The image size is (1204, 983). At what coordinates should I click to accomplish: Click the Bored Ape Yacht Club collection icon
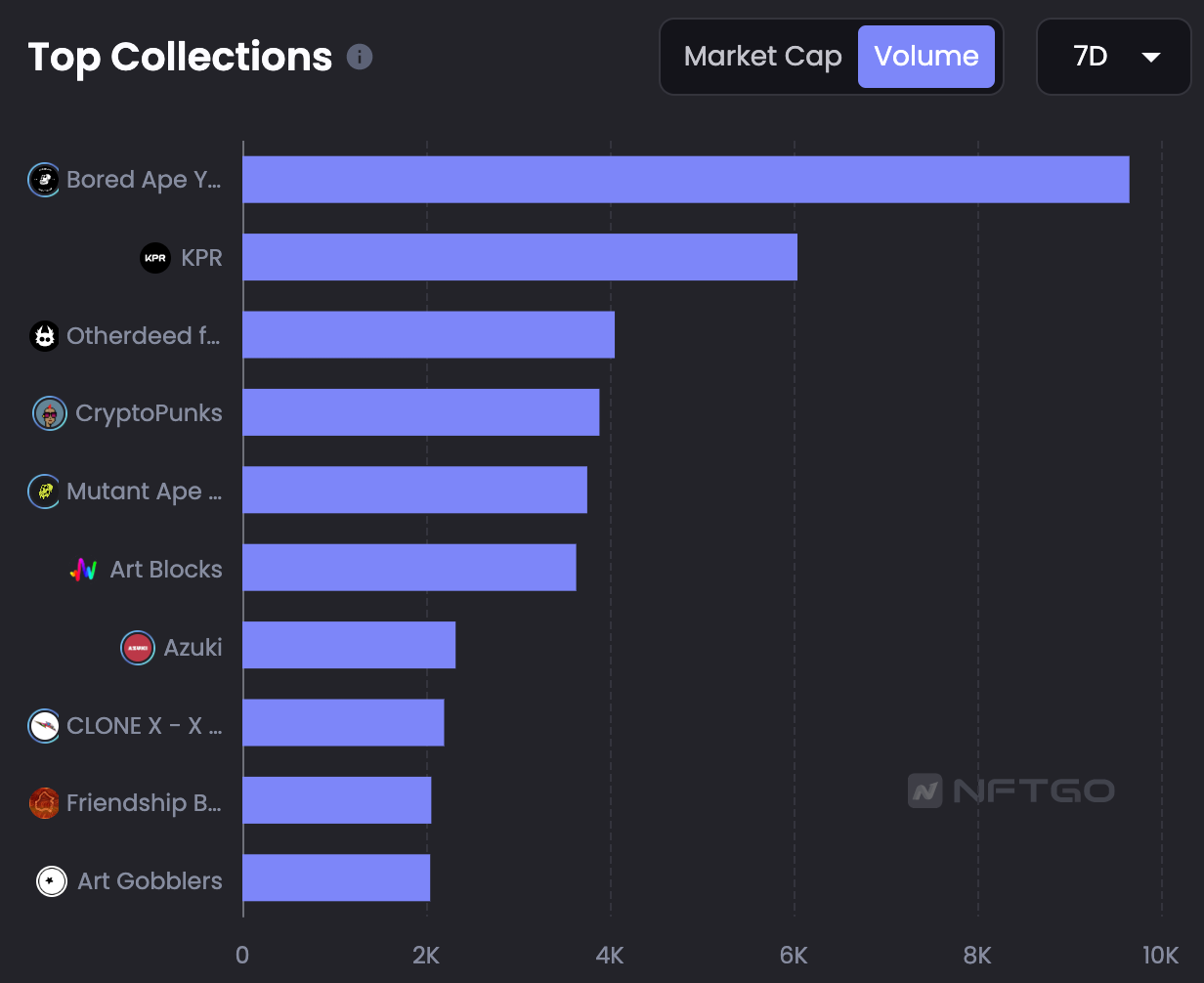44,180
